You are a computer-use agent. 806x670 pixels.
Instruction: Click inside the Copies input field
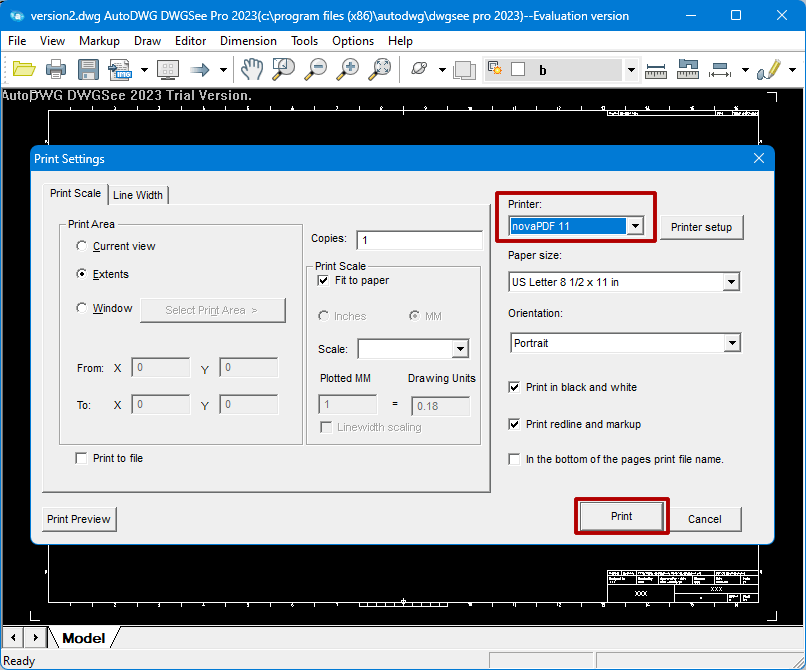point(418,240)
